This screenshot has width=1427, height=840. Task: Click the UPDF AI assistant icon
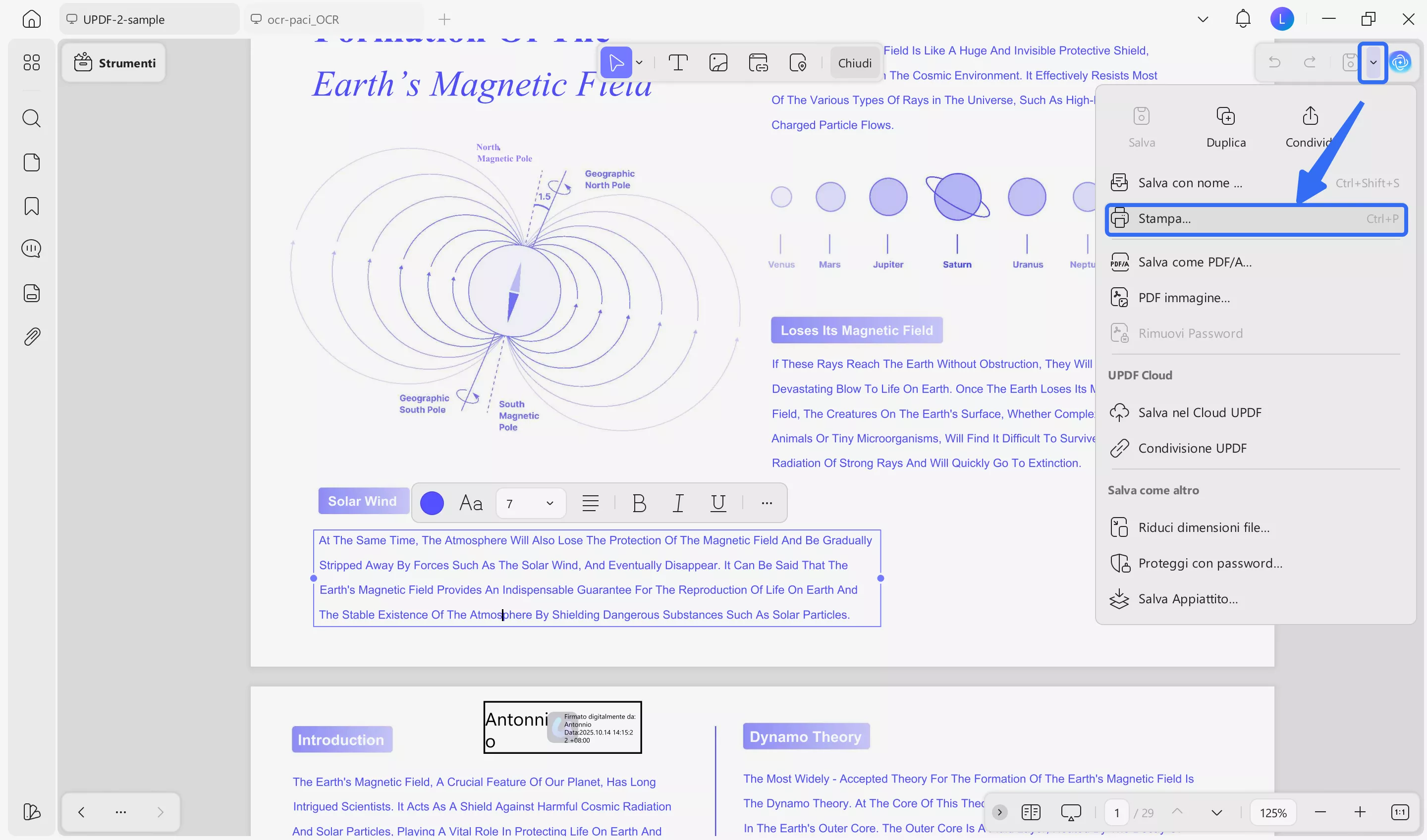click(x=1400, y=62)
